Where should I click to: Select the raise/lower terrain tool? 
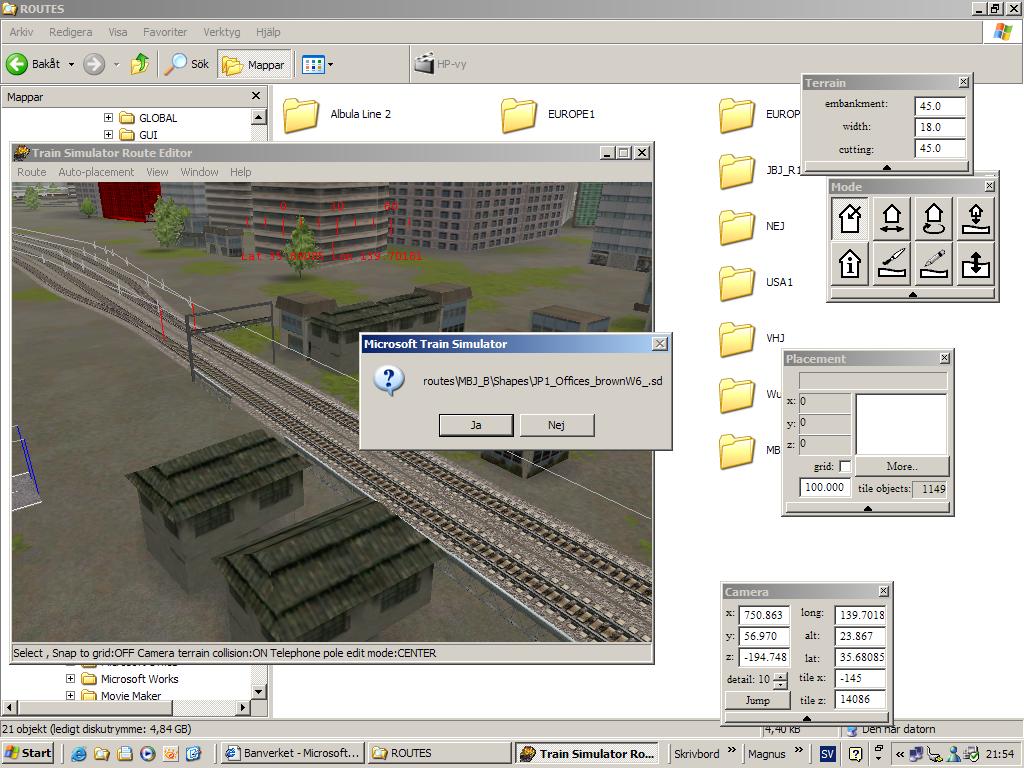tap(976, 263)
